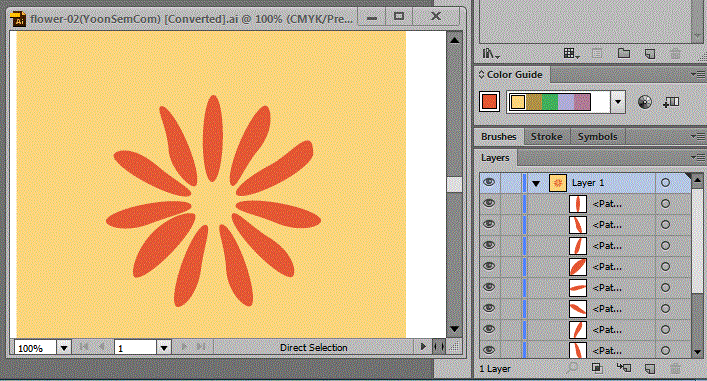The height and width of the screenshot is (381, 707).
Task: Open the Layers panel flyout menu
Action: click(699, 157)
